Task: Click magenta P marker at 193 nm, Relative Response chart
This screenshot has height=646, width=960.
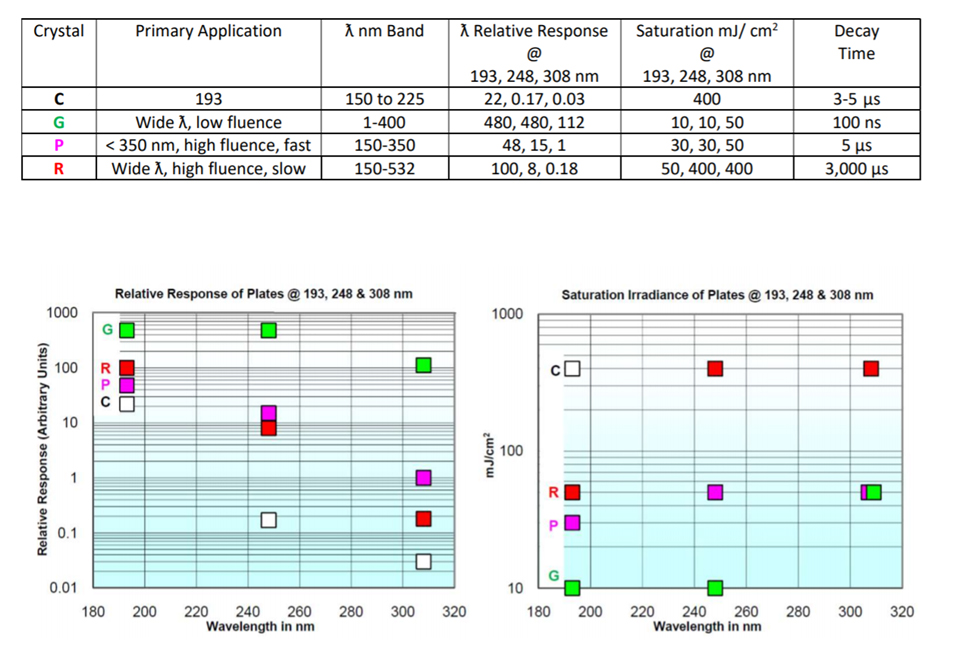Action: pos(127,385)
